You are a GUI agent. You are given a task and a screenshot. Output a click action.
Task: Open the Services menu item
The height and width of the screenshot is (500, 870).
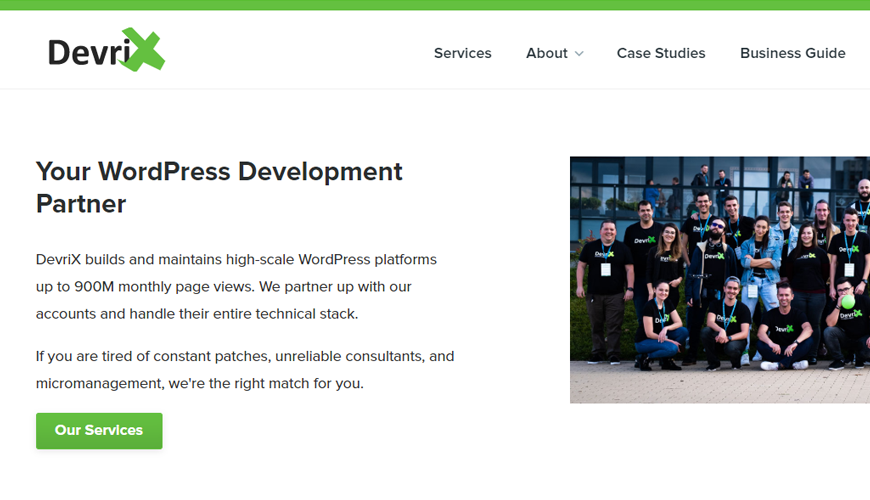[462, 53]
